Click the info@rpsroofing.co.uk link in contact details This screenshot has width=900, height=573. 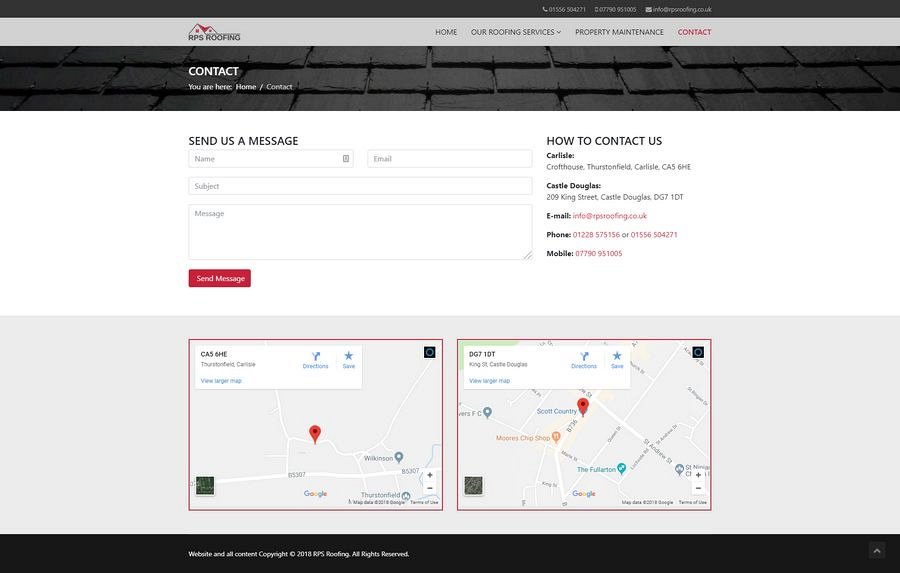(609, 216)
